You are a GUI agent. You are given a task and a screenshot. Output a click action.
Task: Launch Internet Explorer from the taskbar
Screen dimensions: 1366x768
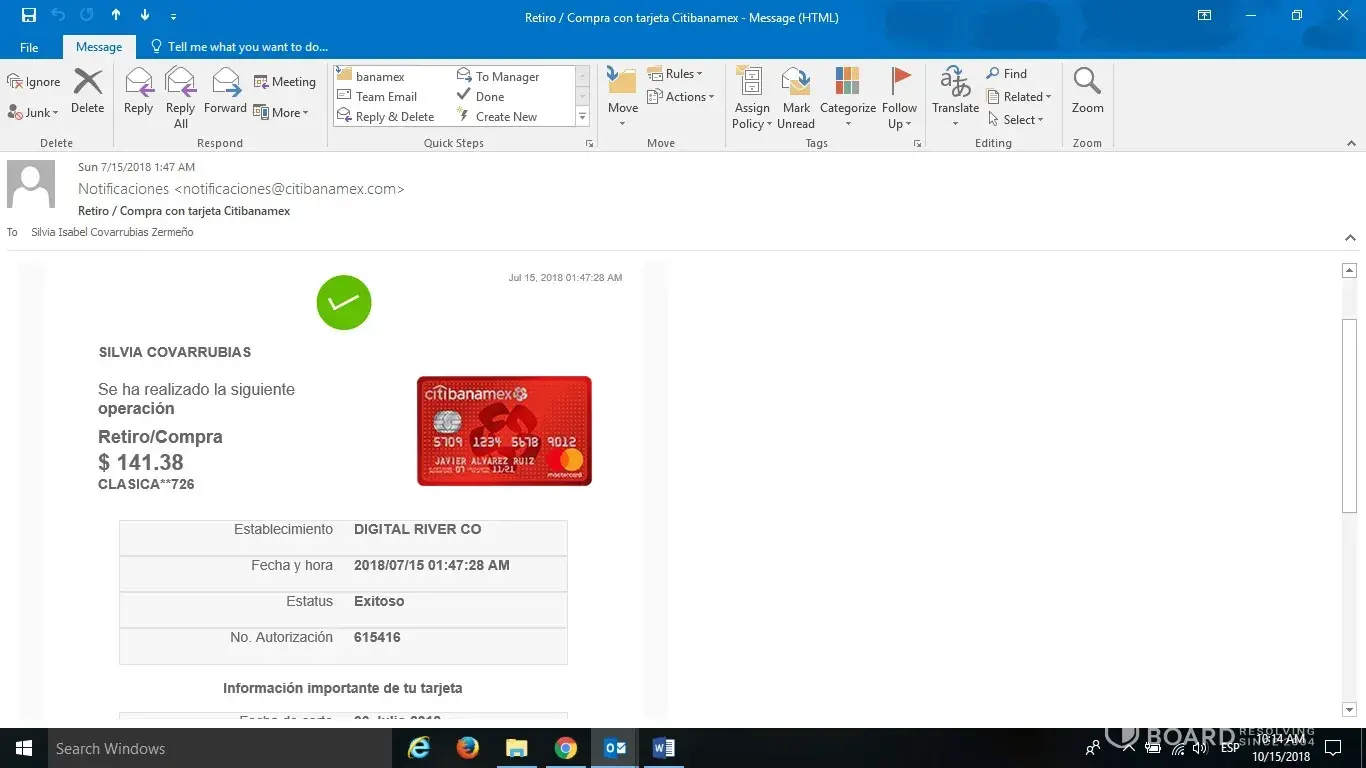[x=418, y=748]
